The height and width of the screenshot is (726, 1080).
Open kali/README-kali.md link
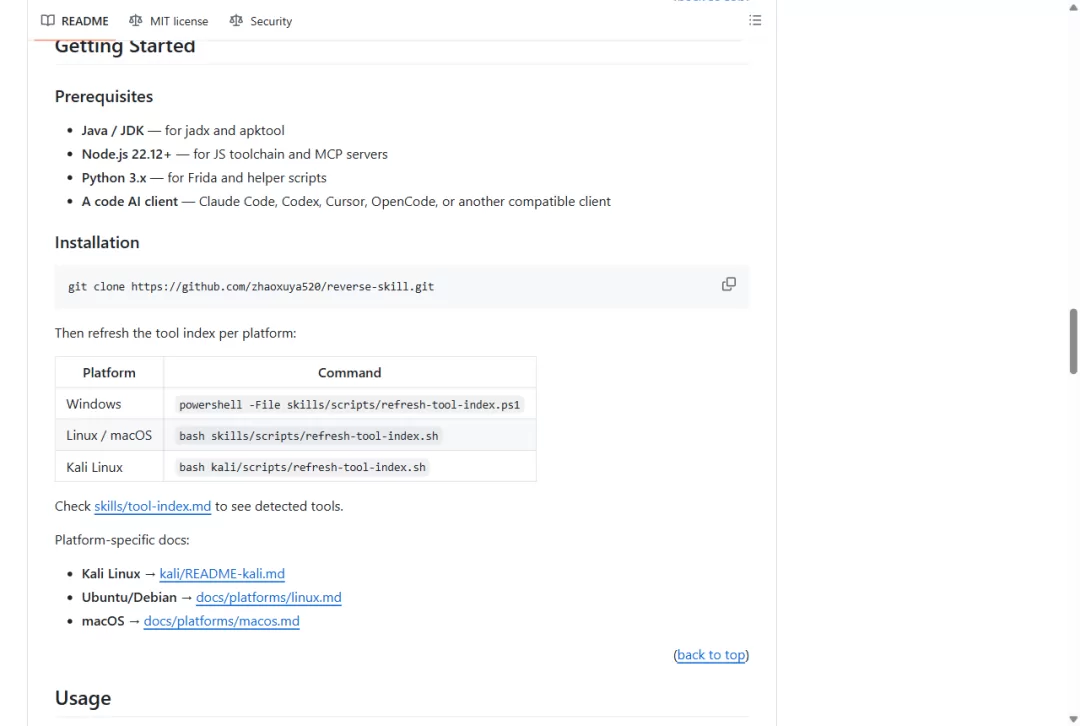point(222,574)
